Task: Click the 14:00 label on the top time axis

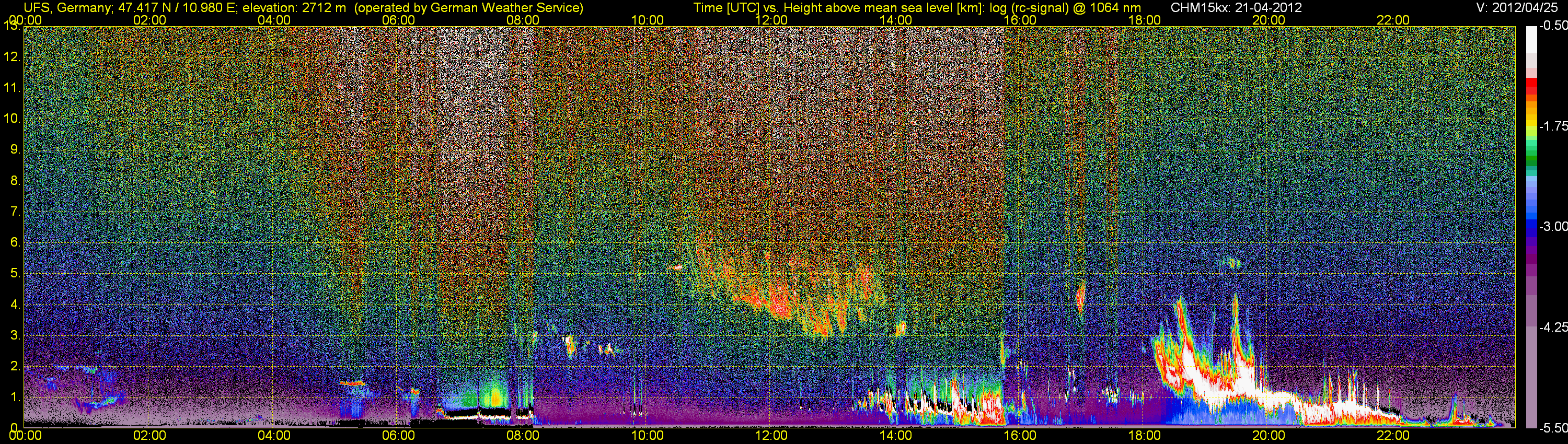Action: 896,20
